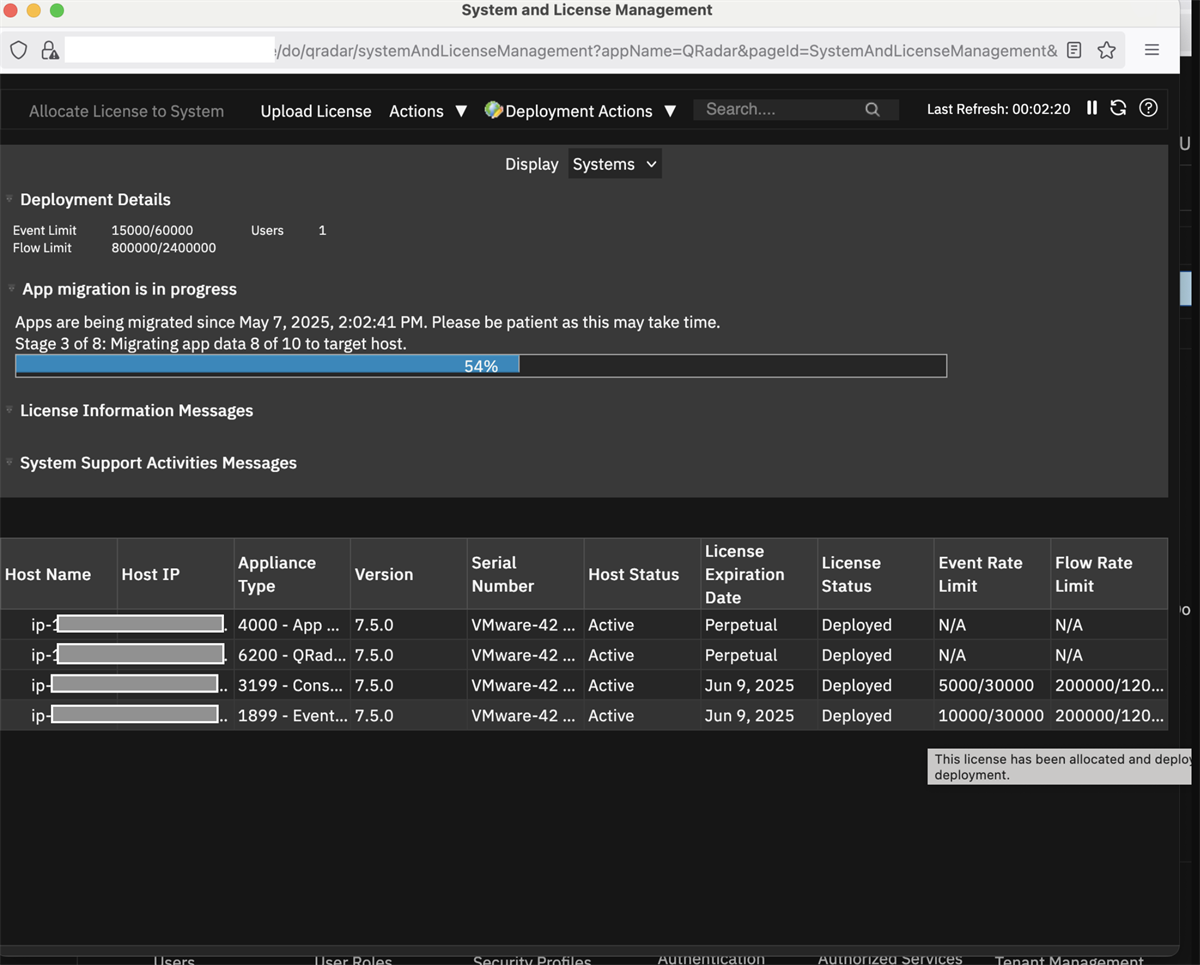The width and height of the screenshot is (1200, 965).
Task: Sort by Host Status column header
Action: 642,574
